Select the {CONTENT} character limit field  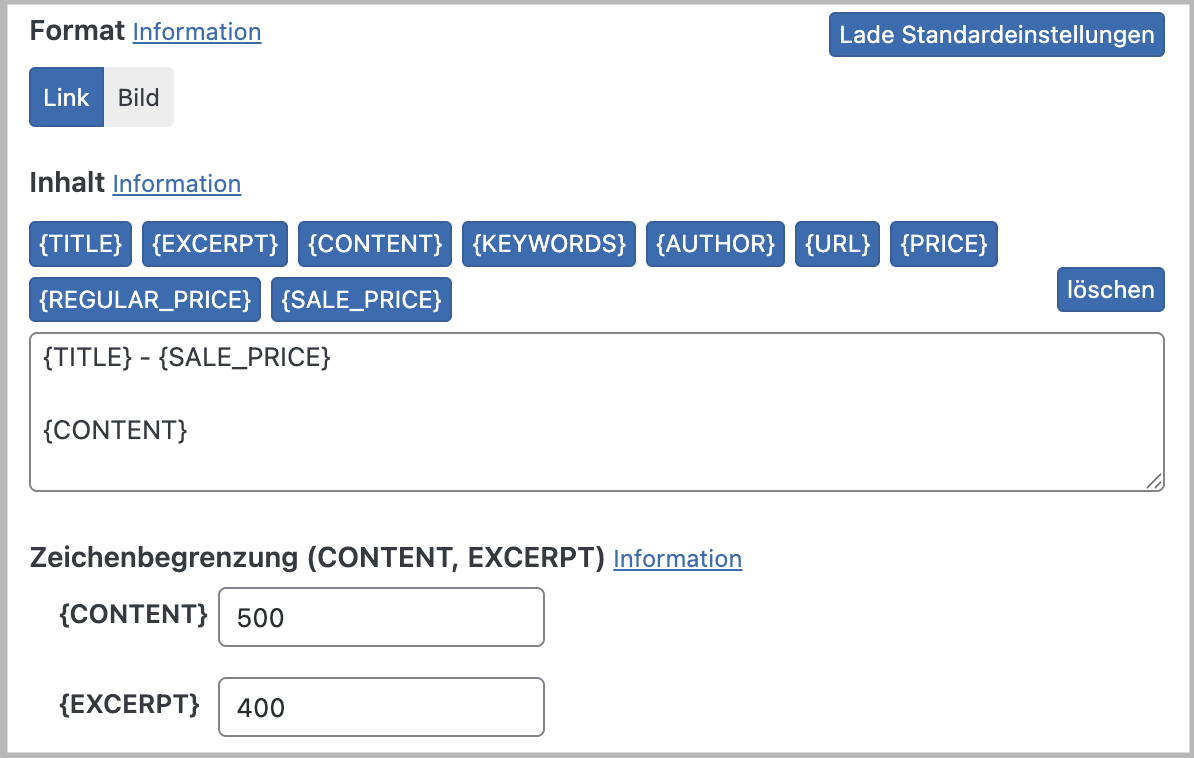coord(381,617)
